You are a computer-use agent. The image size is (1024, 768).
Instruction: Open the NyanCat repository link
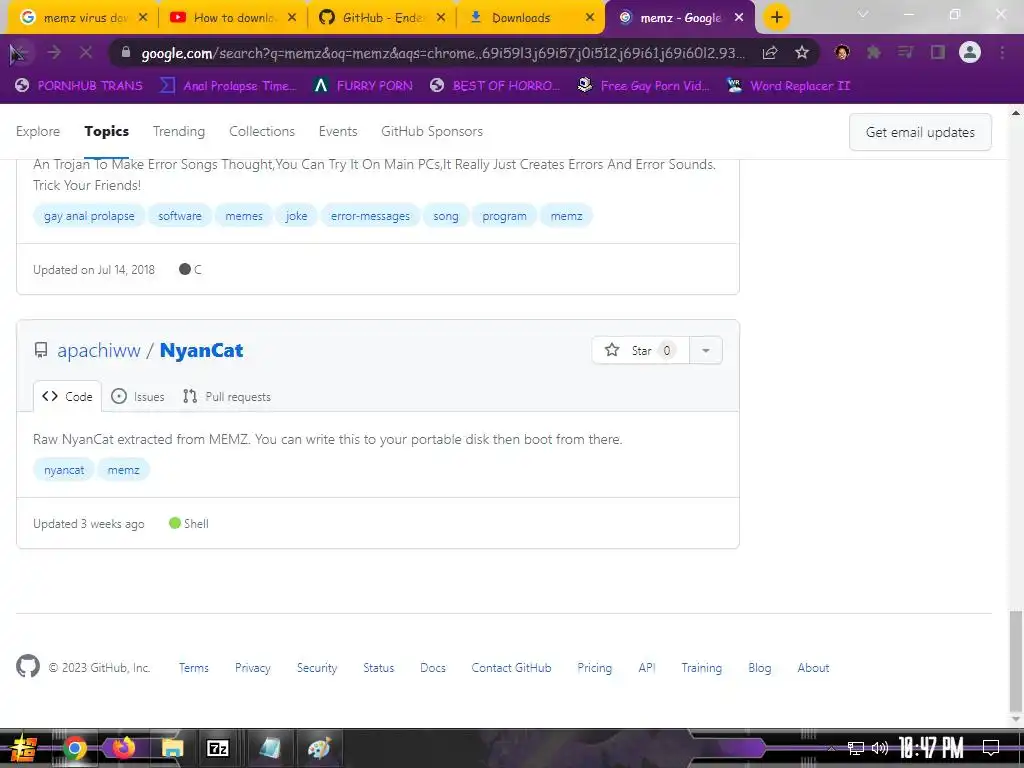201,351
